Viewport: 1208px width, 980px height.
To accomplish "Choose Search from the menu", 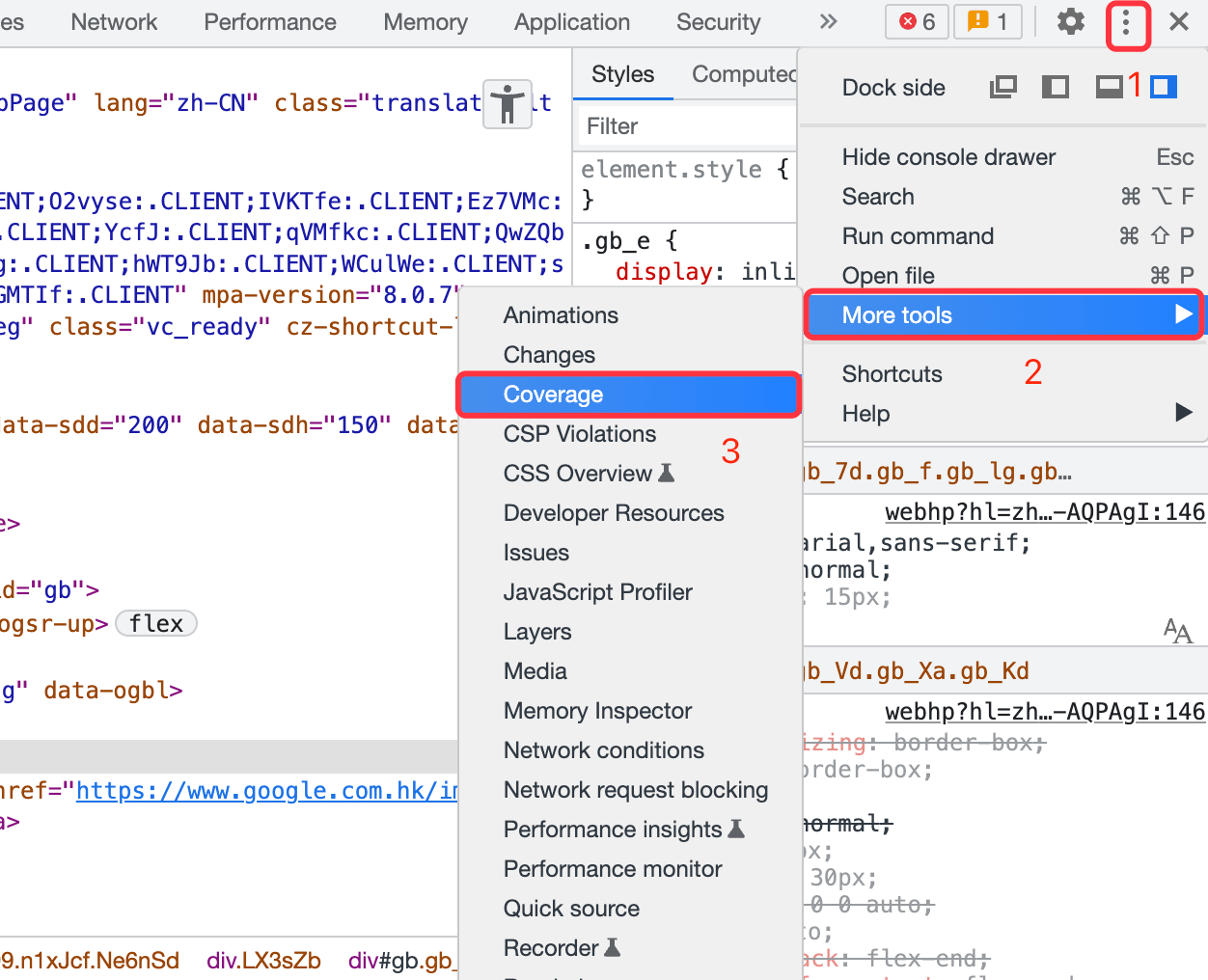I will pos(1003,197).
